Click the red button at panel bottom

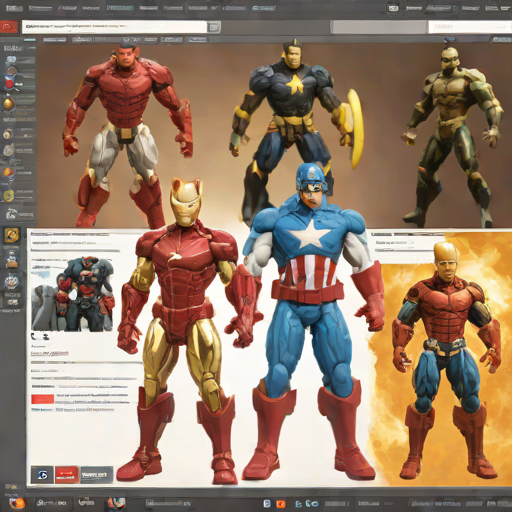(x=67, y=475)
